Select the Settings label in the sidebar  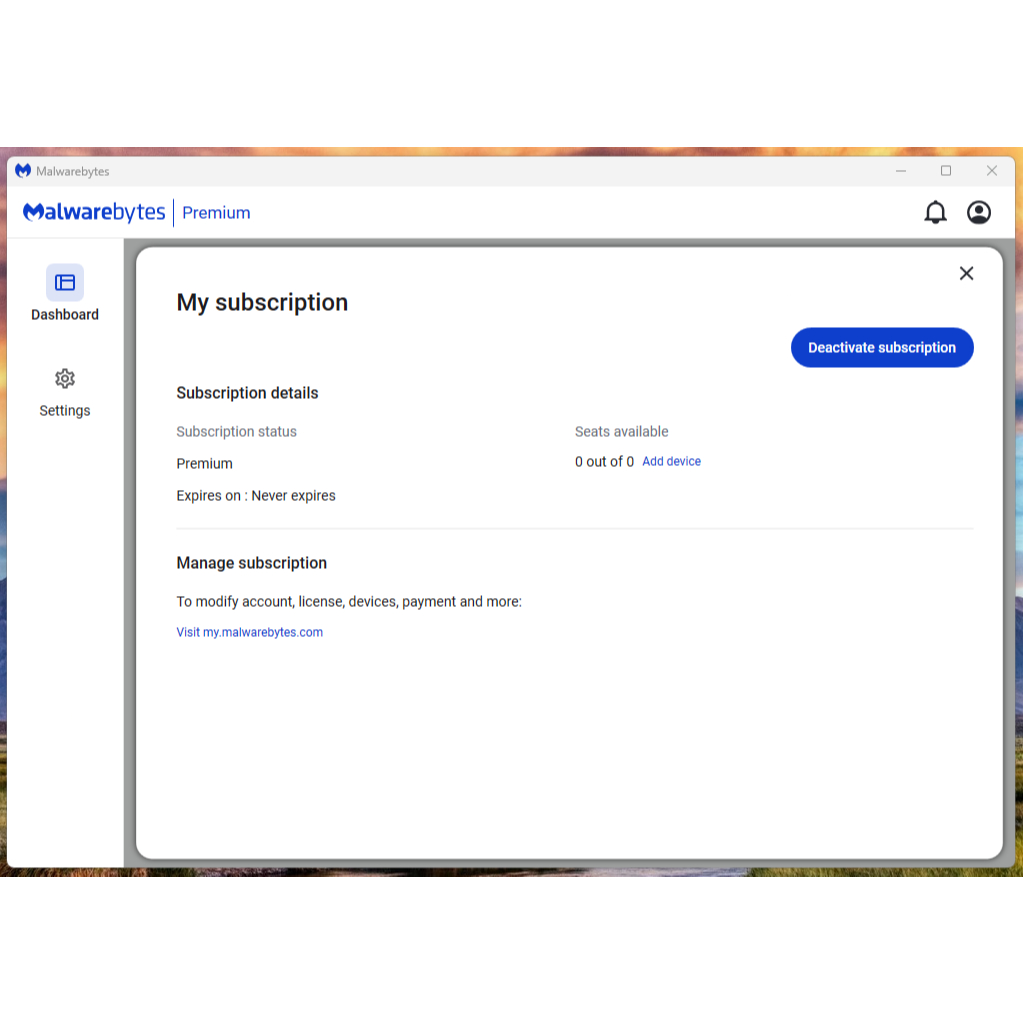point(65,411)
